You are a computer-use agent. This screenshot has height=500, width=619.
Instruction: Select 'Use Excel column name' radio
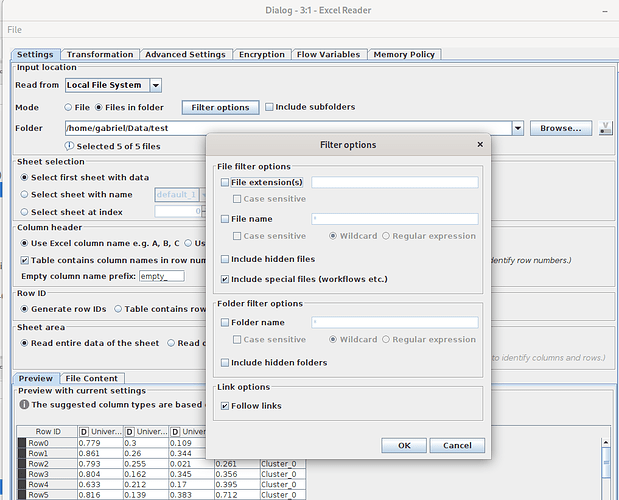(24, 243)
